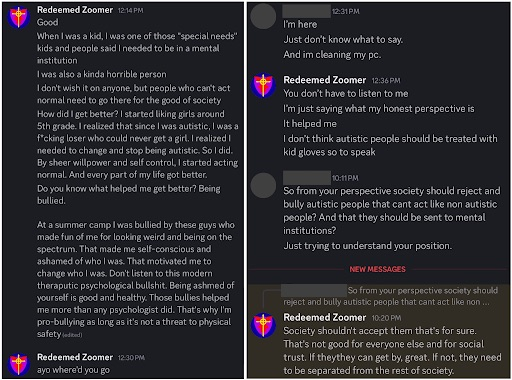Click redacted username at 10:11 PM

[x=306, y=177]
